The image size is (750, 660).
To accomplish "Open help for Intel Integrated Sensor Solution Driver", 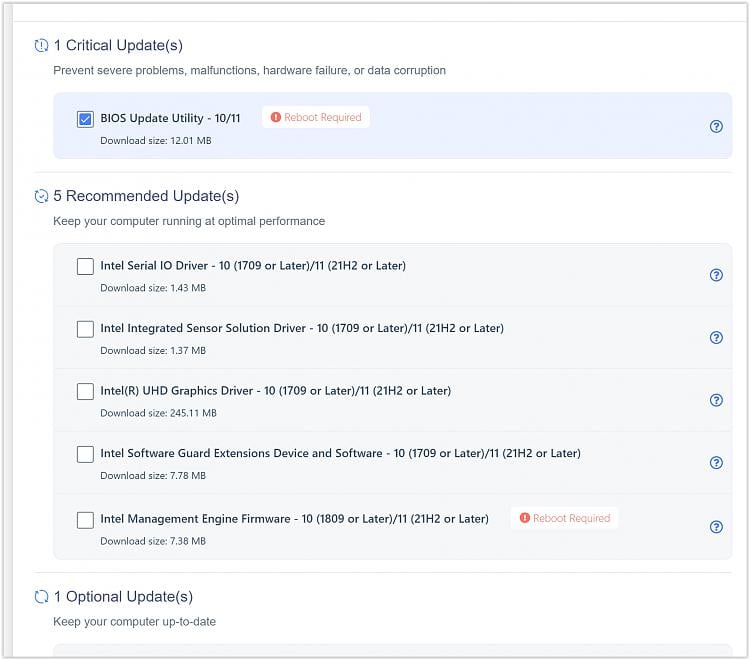I will pos(716,338).
